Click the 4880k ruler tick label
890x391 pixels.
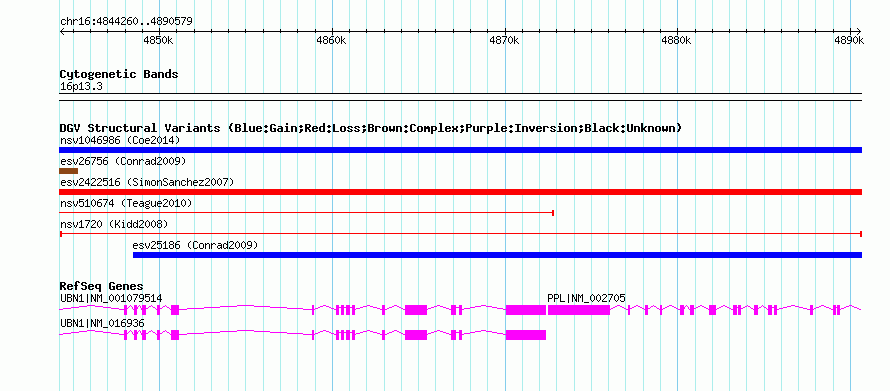677,41
